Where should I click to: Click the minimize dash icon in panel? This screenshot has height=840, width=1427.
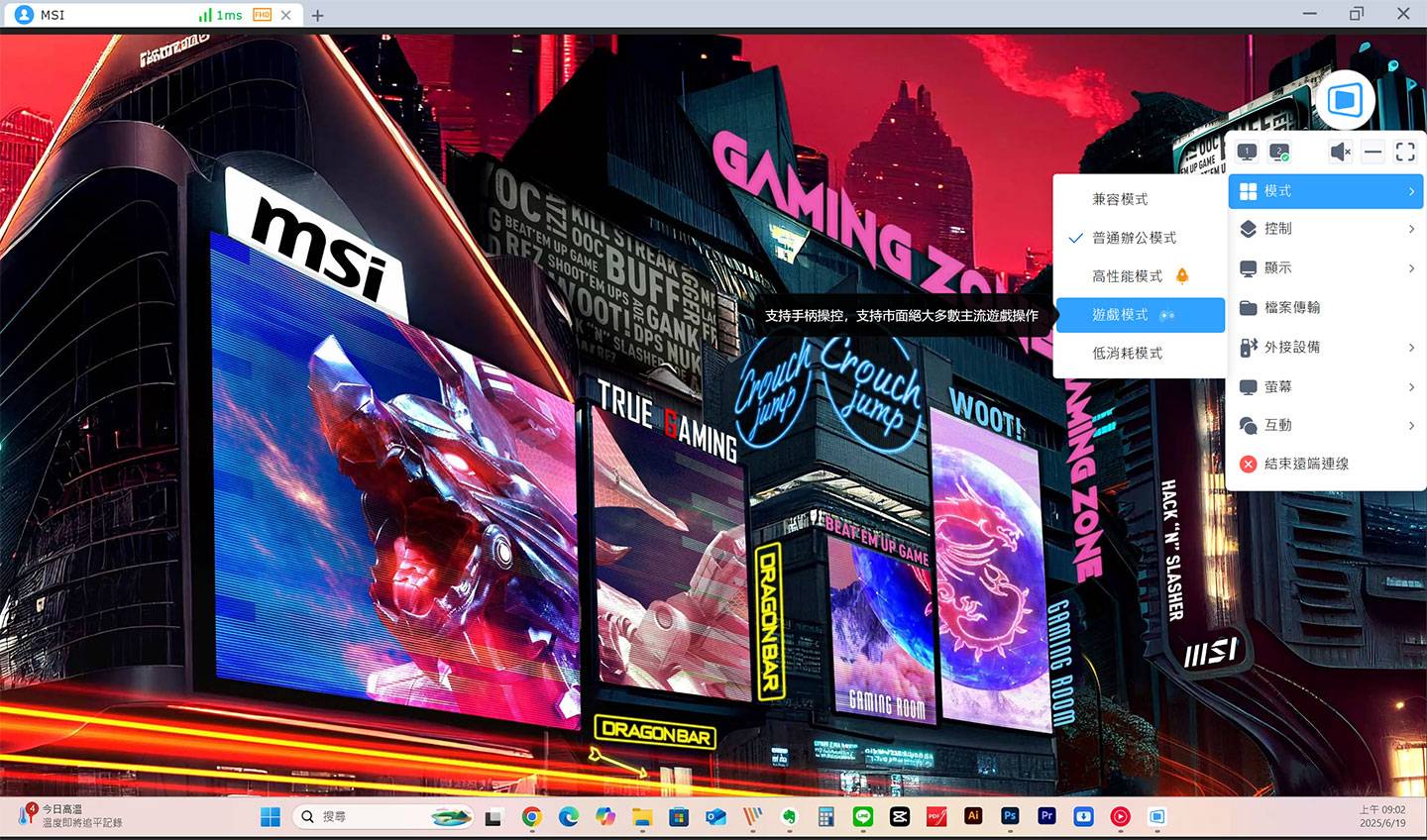point(1372,152)
